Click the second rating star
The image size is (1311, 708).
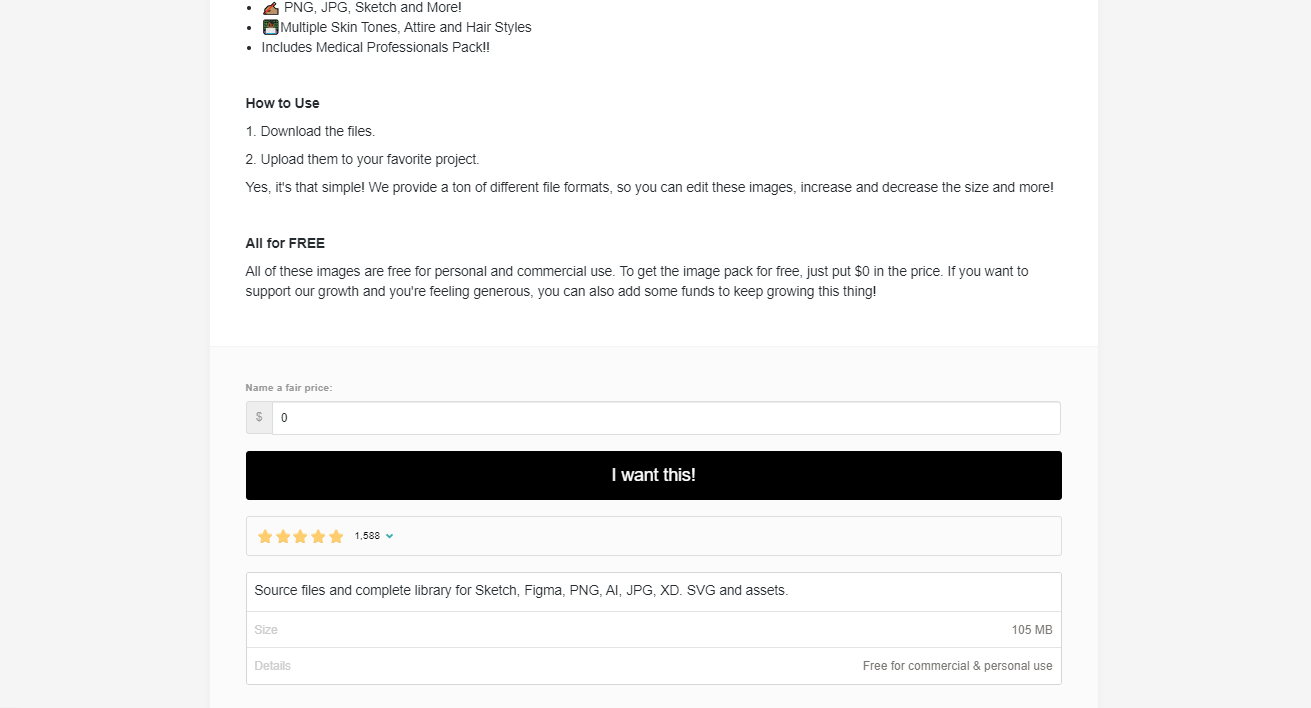(x=283, y=536)
